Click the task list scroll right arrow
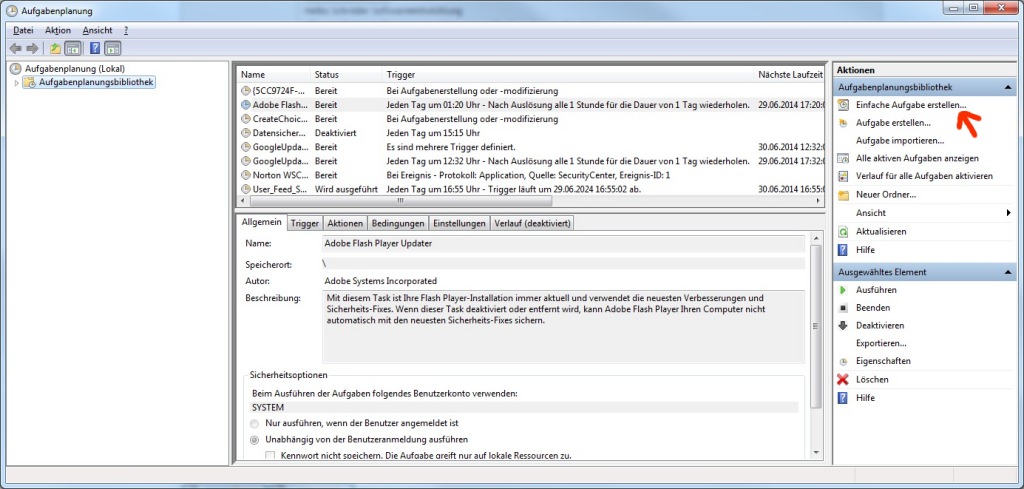Screen dimensions: 1024x489 click(819, 201)
